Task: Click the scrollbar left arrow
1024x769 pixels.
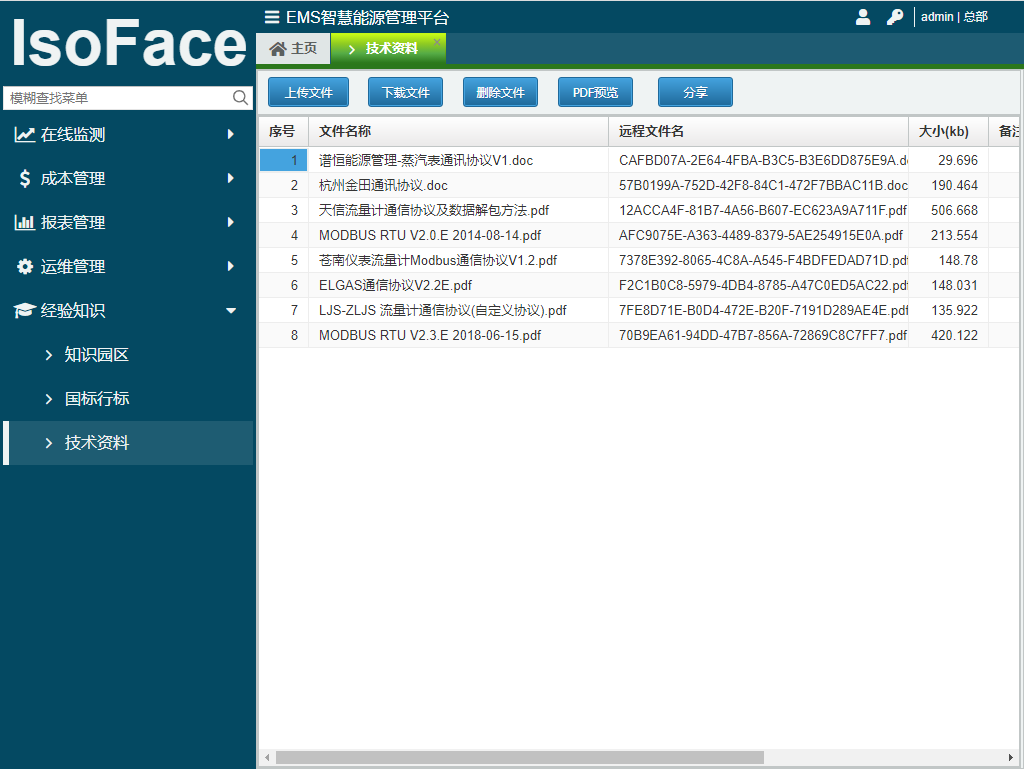Action: pos(267,757)
